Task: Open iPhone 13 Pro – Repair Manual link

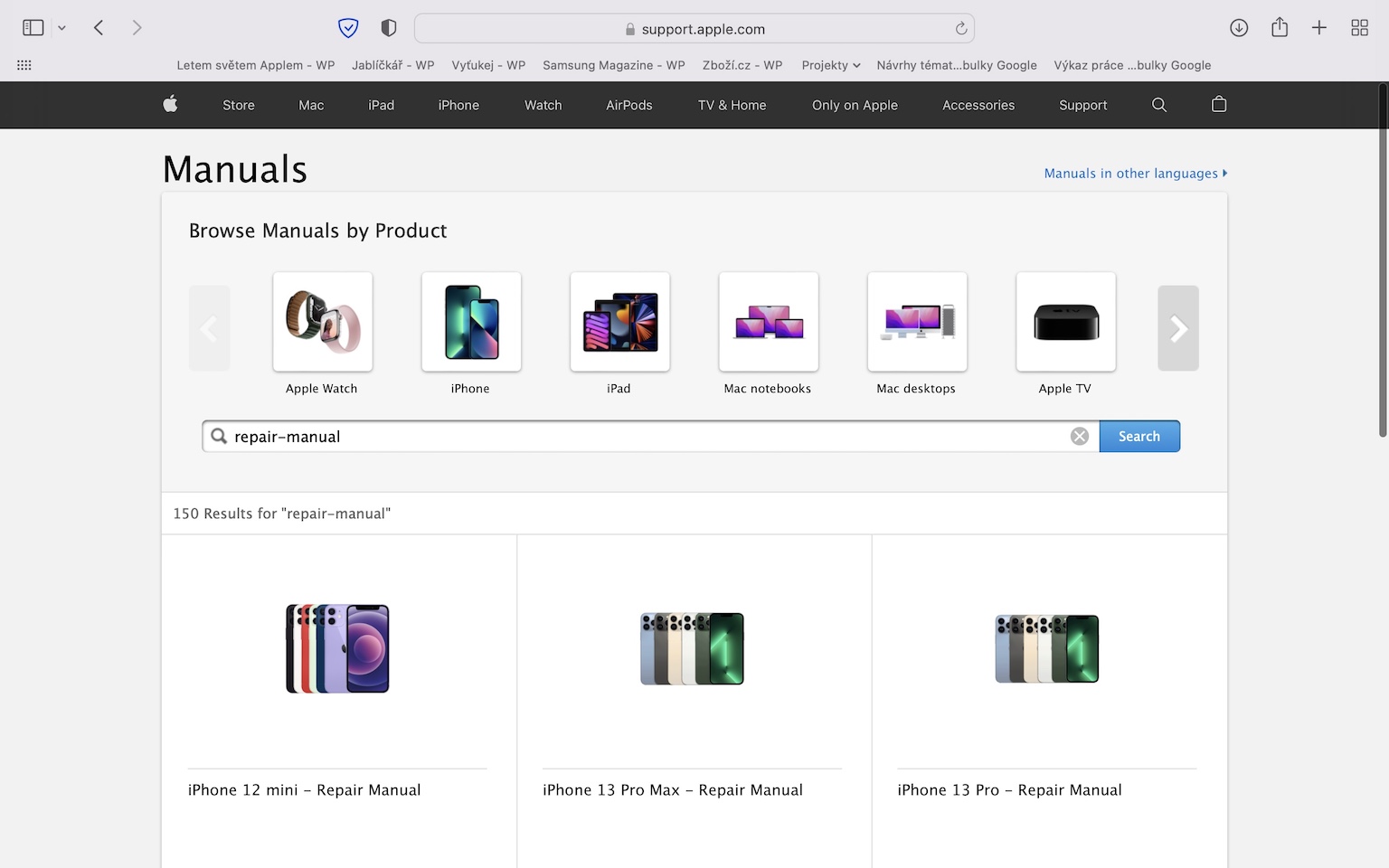Action: coord(1009,790)
